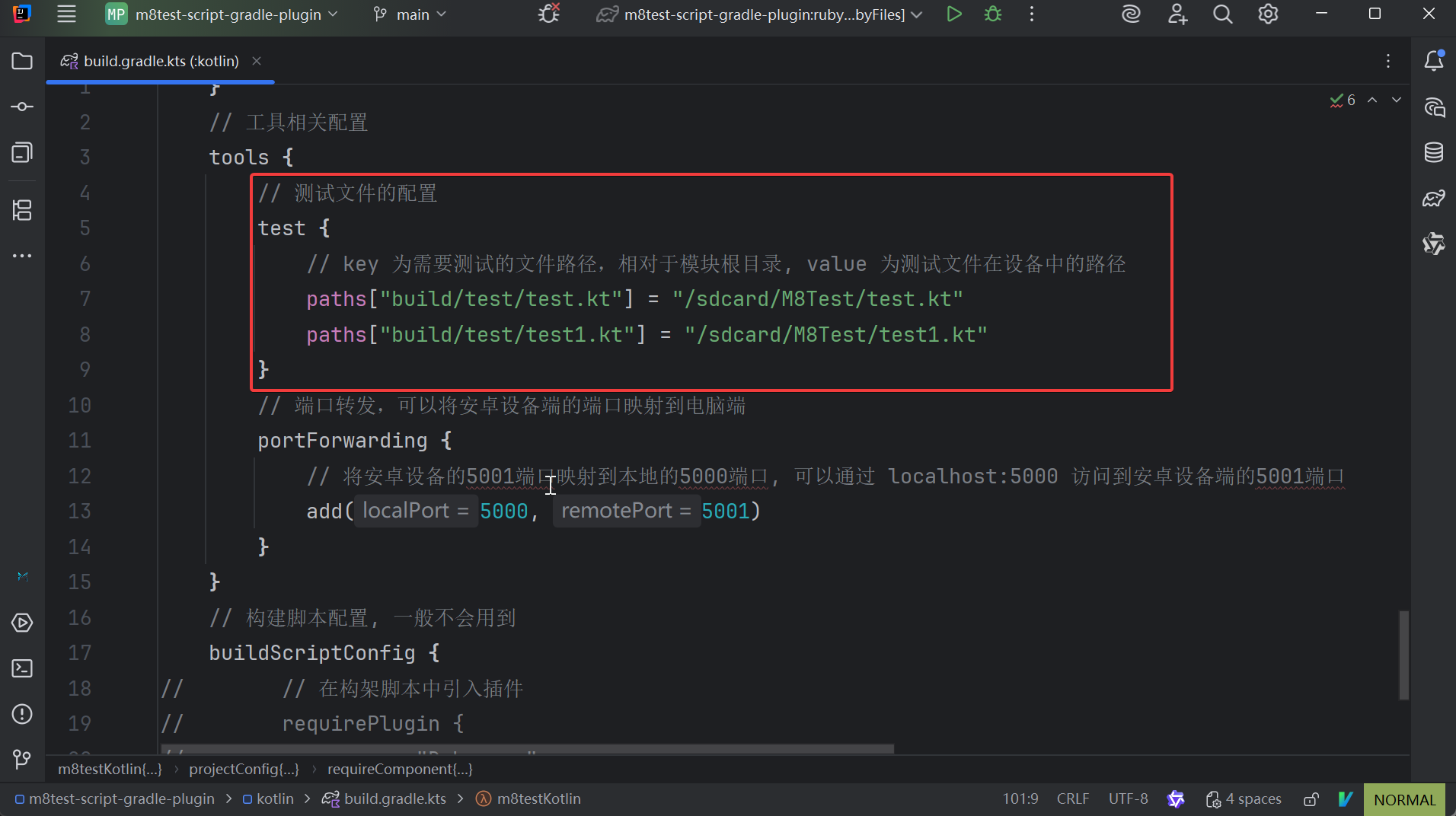Click the editor vertical scrollbar thumb
This screenshot has height=816, width=1456.
point(1403,655)
